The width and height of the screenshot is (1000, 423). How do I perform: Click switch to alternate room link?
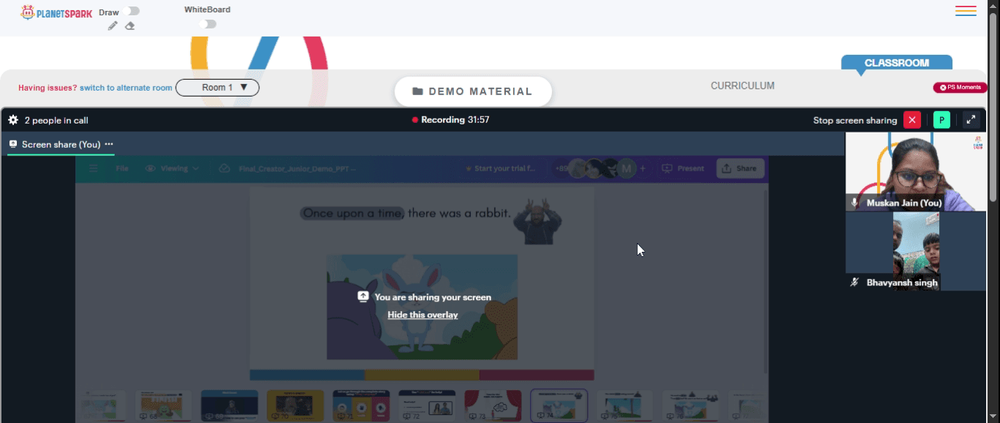click(126, 88)
